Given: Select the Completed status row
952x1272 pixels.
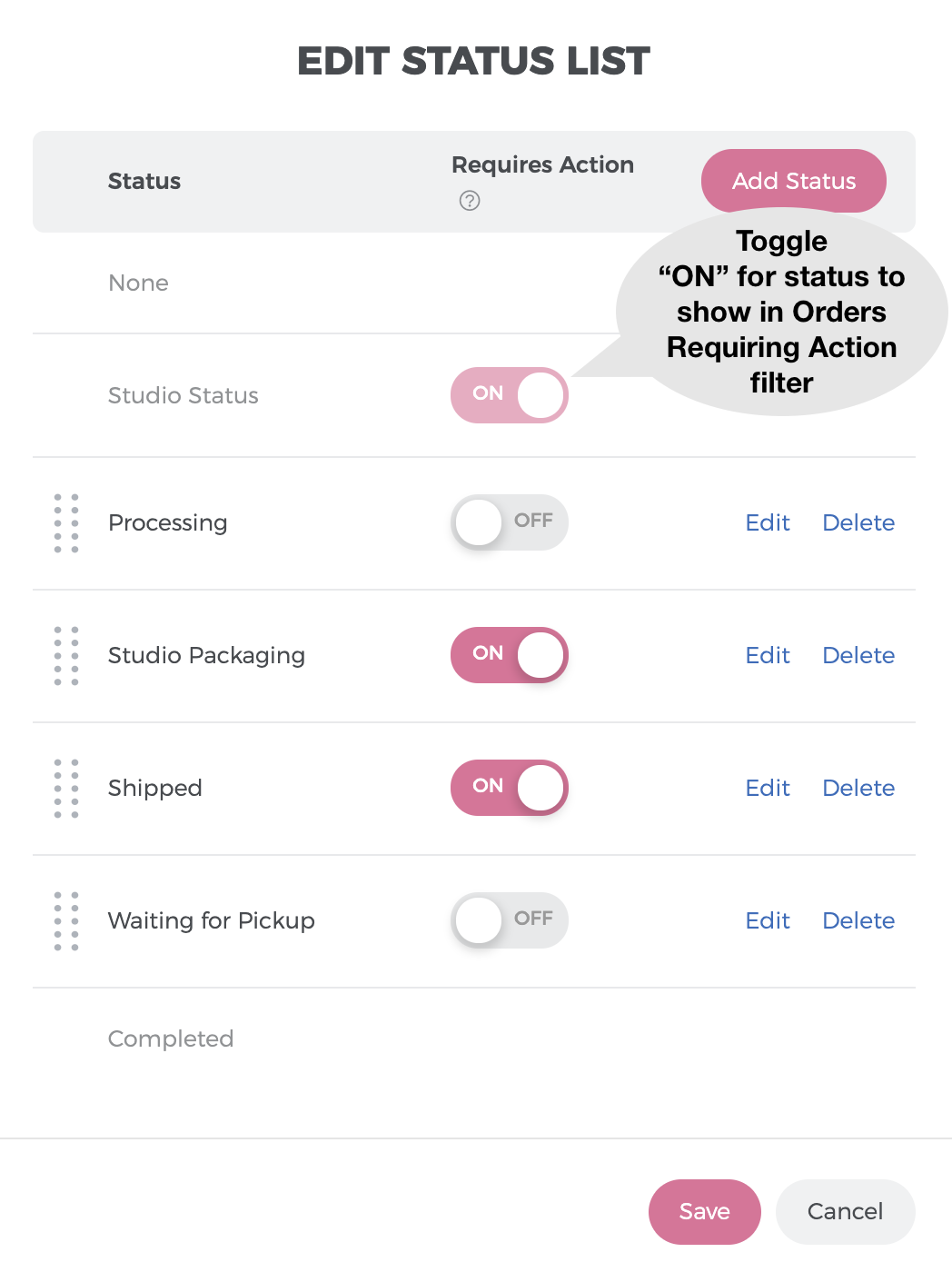Looking at the screenshot, I should 474,1038.
